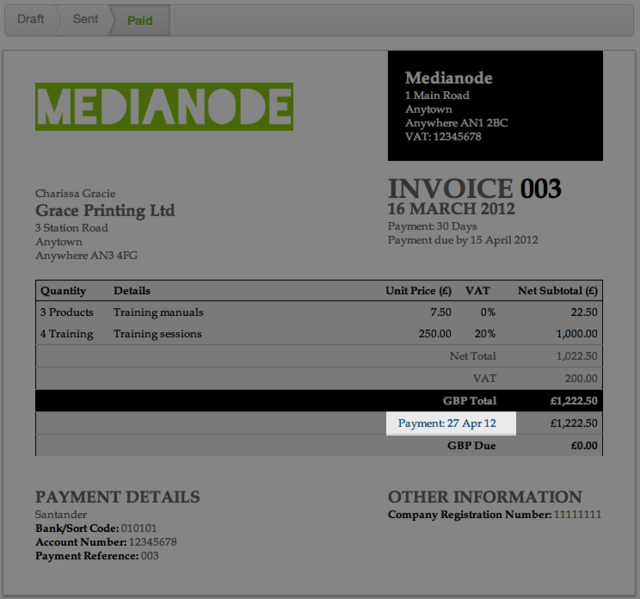Image resolution: width=640 pixels, height=599 pixels.
Task: Click the INVOICE 003 heading
Action: coord(474,188)
